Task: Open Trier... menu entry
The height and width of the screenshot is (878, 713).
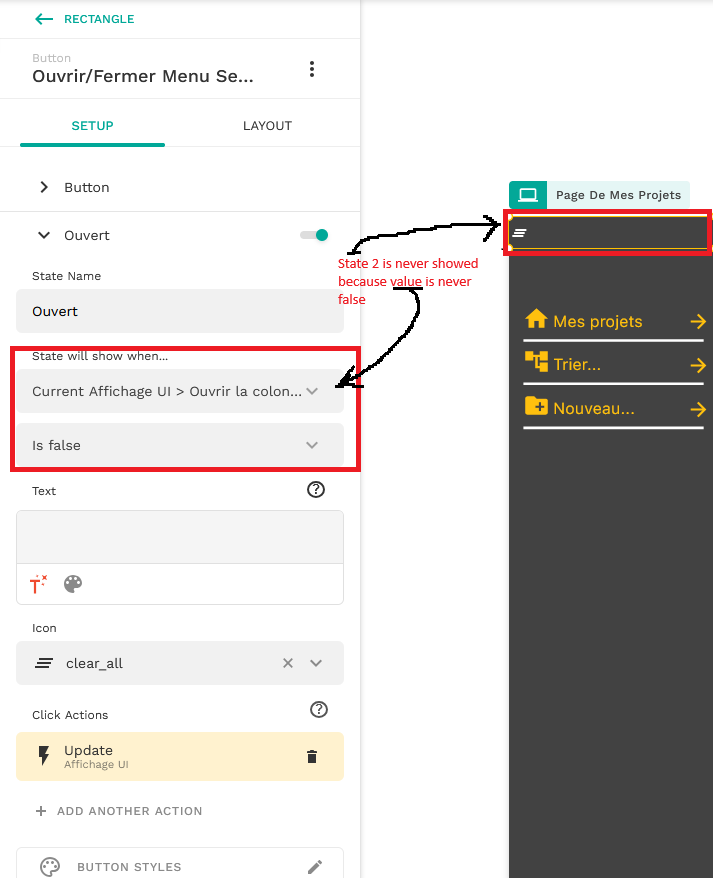Action: tap(577, 365)
